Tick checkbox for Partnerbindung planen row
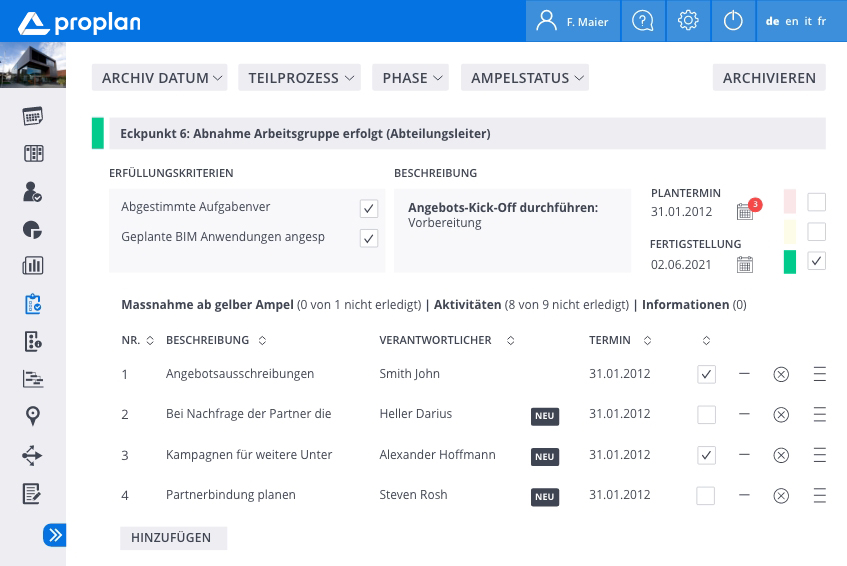 click(x=706, y=495)
